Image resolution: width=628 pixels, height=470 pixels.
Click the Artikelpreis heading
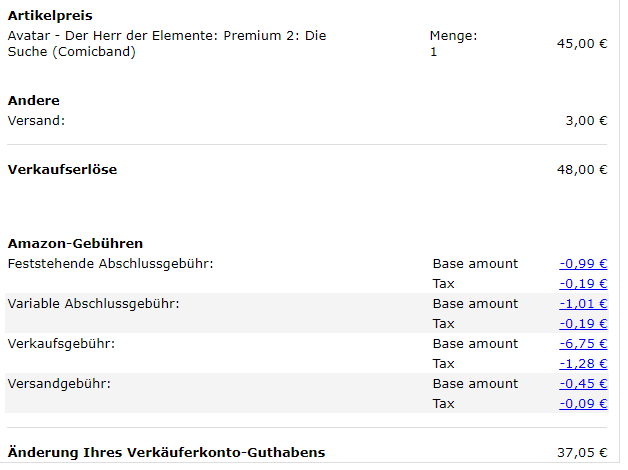pos(50,16)
